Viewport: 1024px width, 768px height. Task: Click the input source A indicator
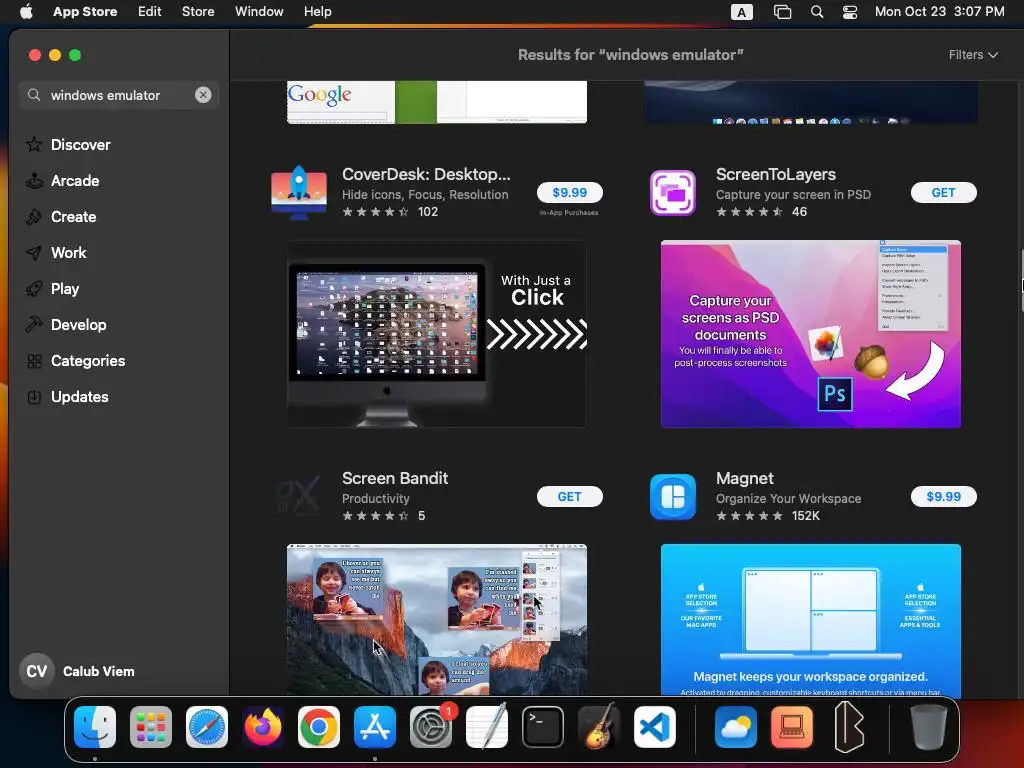tap(741, 12)
